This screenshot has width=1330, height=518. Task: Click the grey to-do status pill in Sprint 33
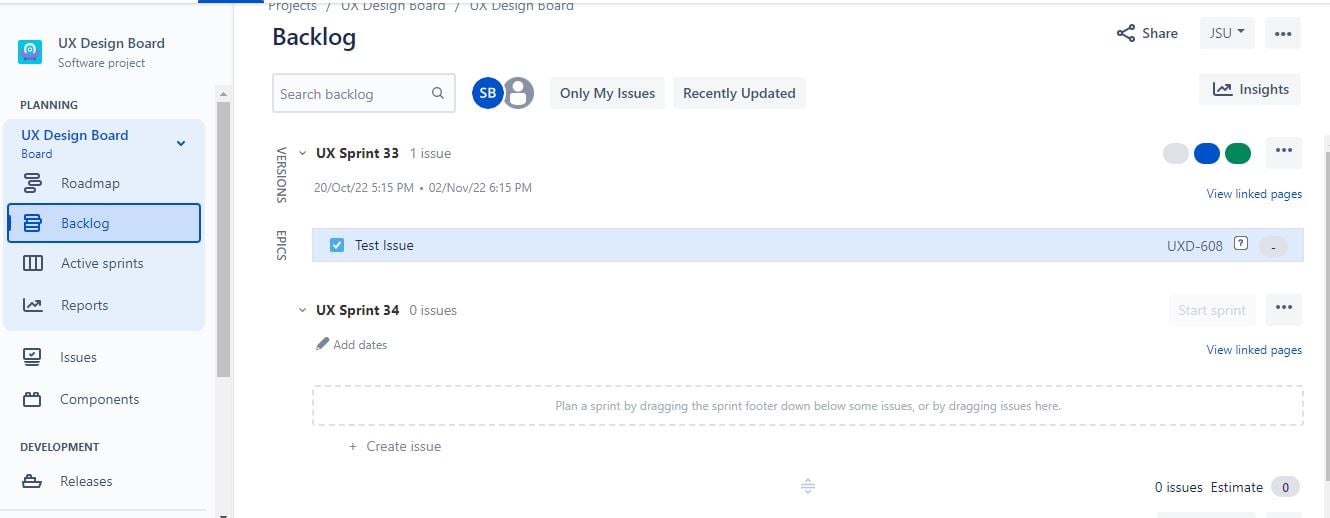tap(1176, 153)
